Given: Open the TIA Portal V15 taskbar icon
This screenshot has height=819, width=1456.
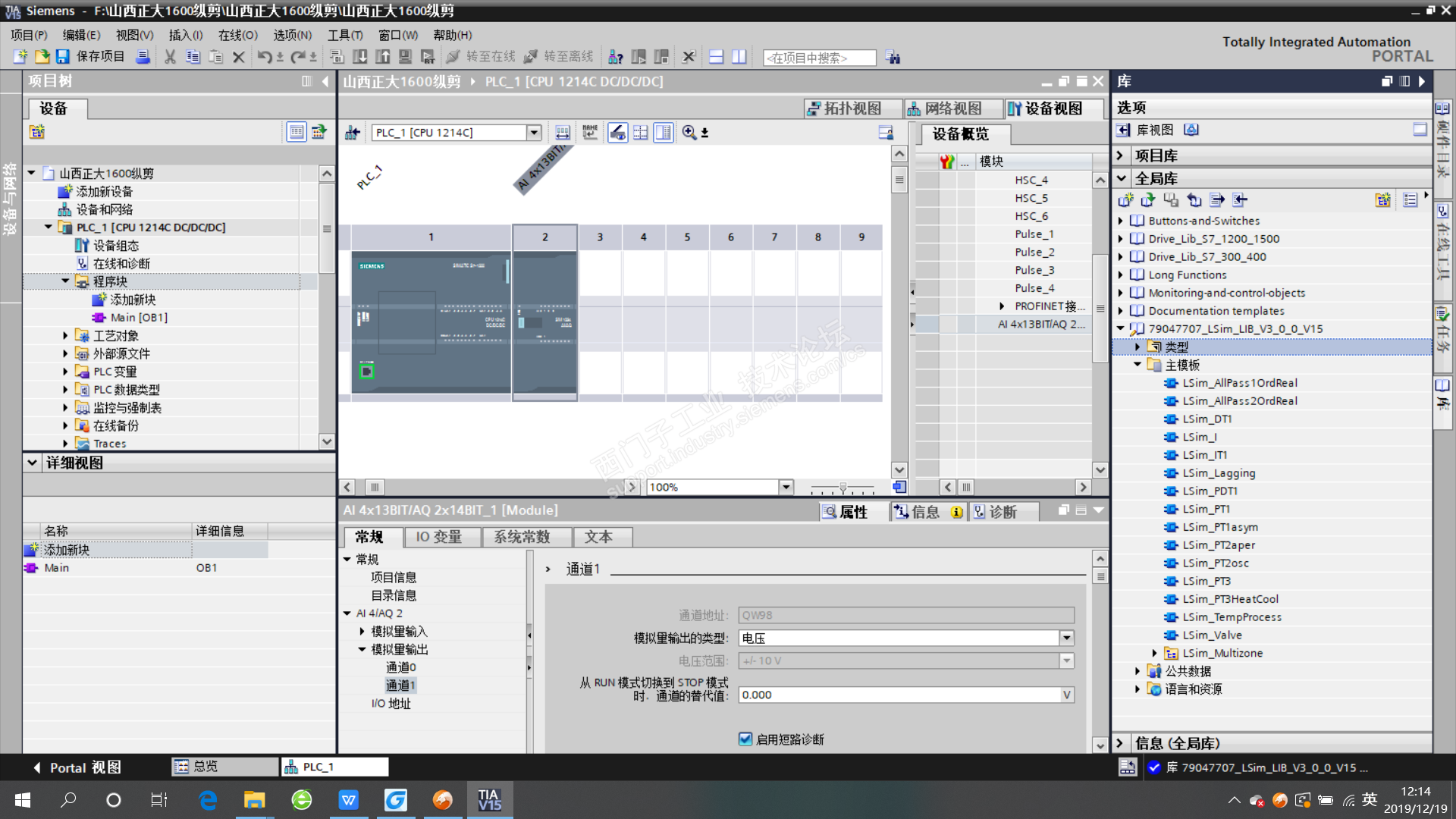Looking at the screenshot, I should pos(489,800).
